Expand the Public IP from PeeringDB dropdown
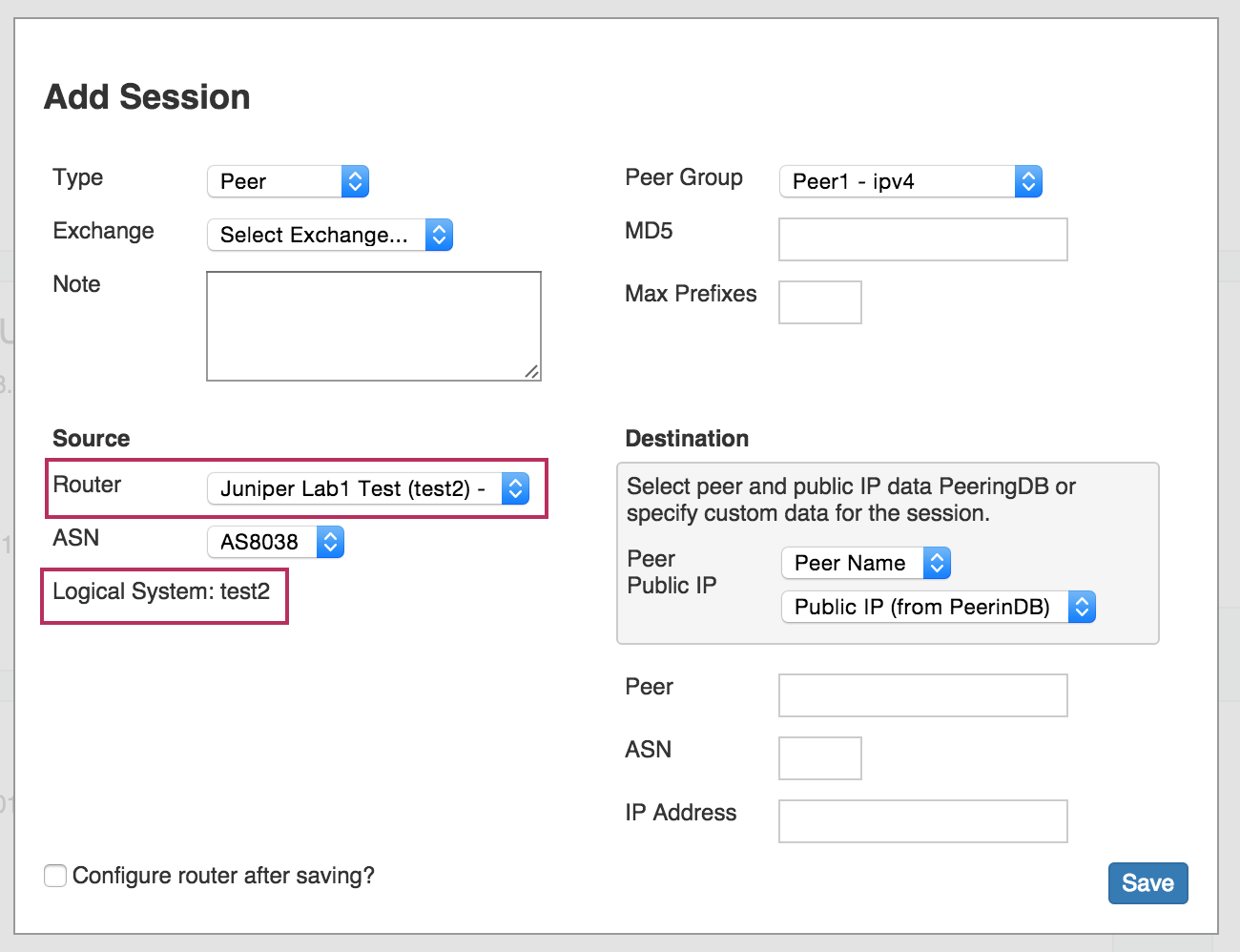Image resolution: width=1240 pixels, height=952 pixels. tap(938, 607)
